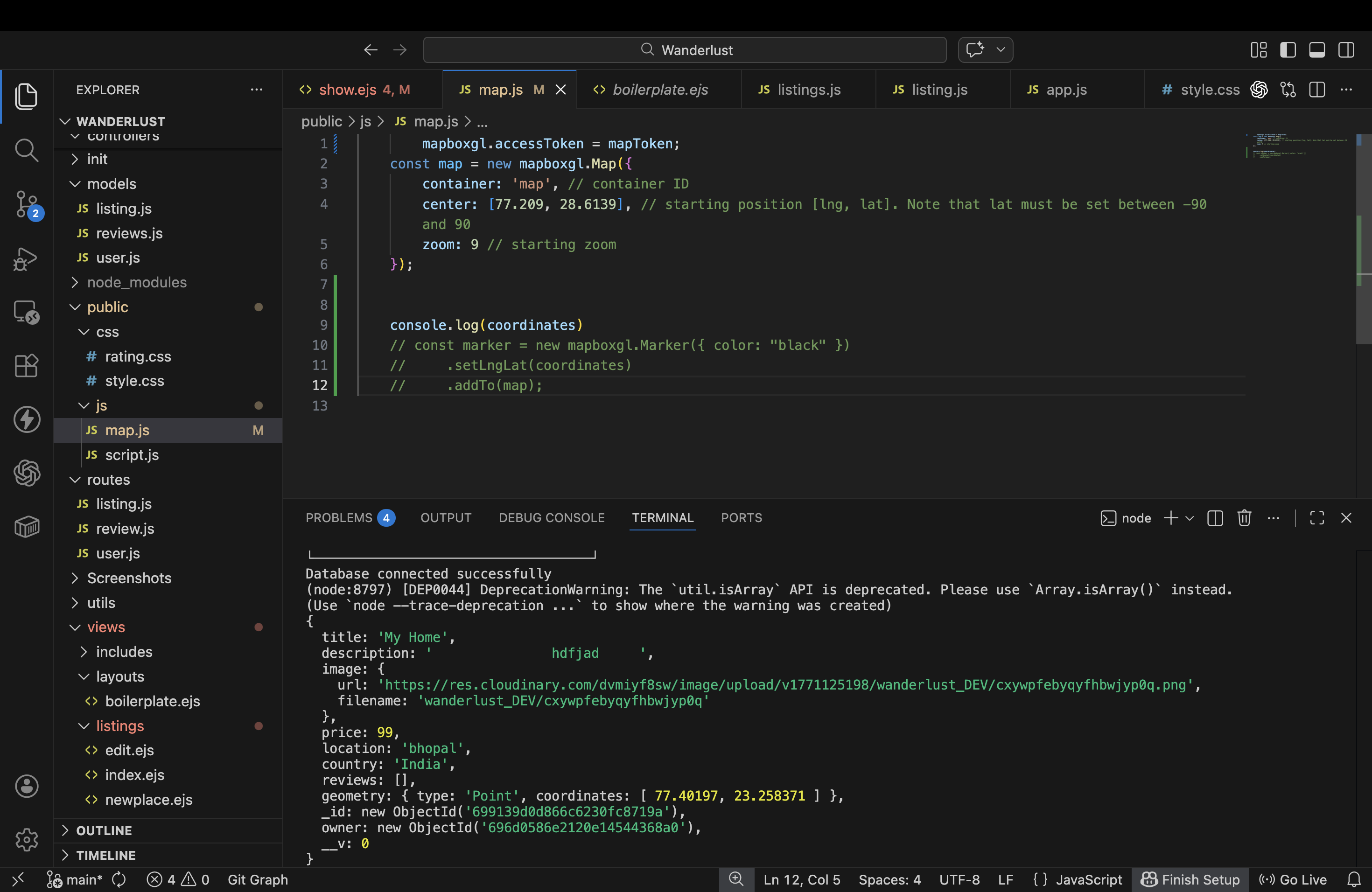This screenshot has width=1372, height=892.
Task: Open script.js in the explorer
Action: [168, 455]
